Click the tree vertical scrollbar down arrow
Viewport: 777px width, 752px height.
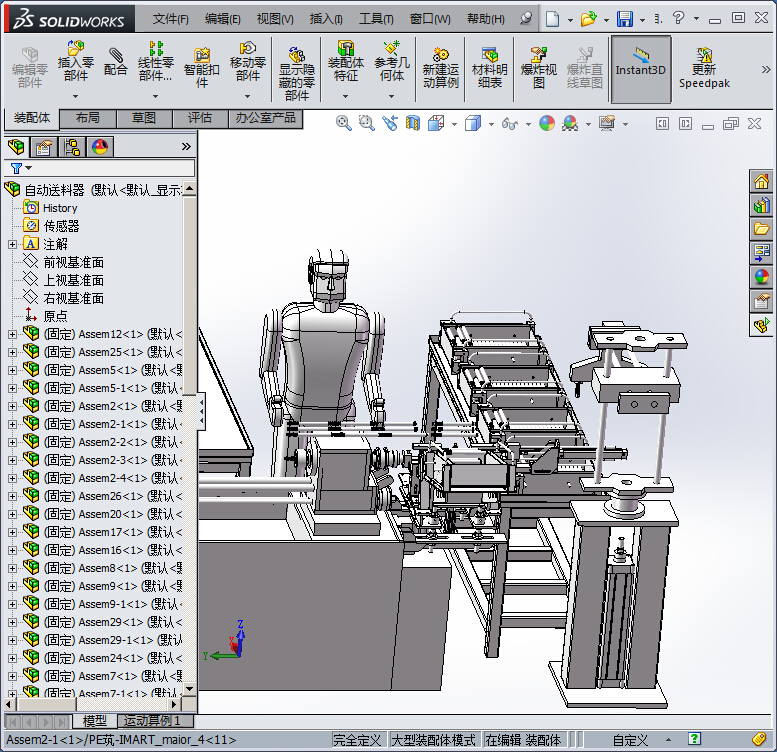pyautogui.click(x=189, y=689)
